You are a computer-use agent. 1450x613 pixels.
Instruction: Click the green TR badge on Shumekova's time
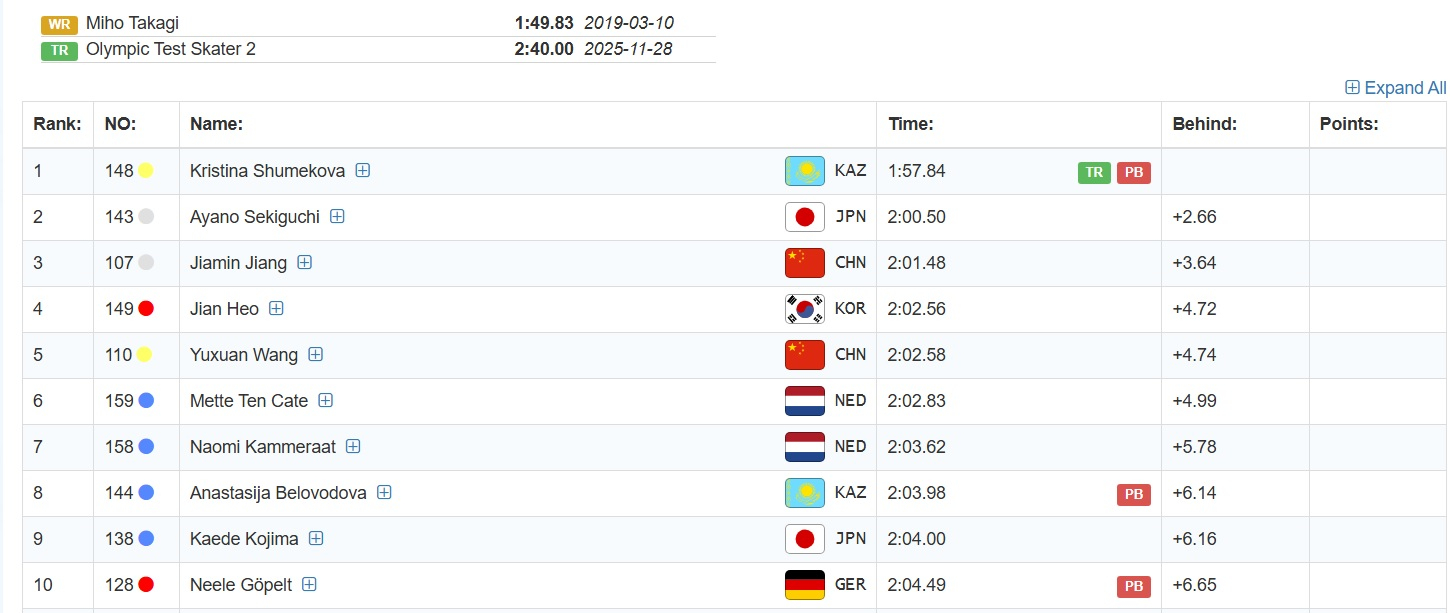pyautogui.click(x=1094, y=172)
